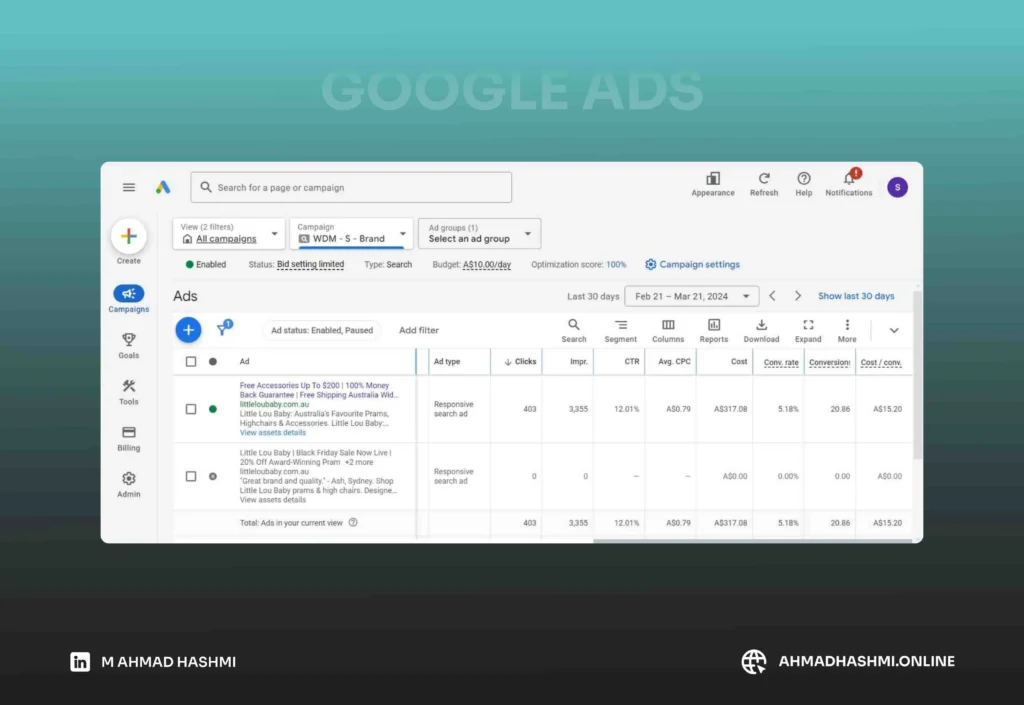Image resolution: width=1024 pixels, height=705 pixels.
Task: Open the Appearance settings icon
Action: [713, 179]
